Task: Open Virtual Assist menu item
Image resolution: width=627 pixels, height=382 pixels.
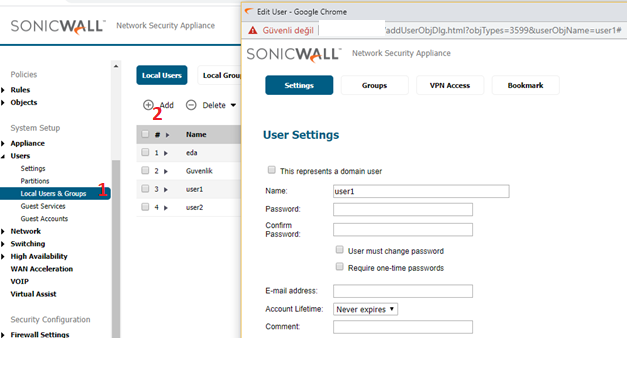Action: click(x=33, y=294)
